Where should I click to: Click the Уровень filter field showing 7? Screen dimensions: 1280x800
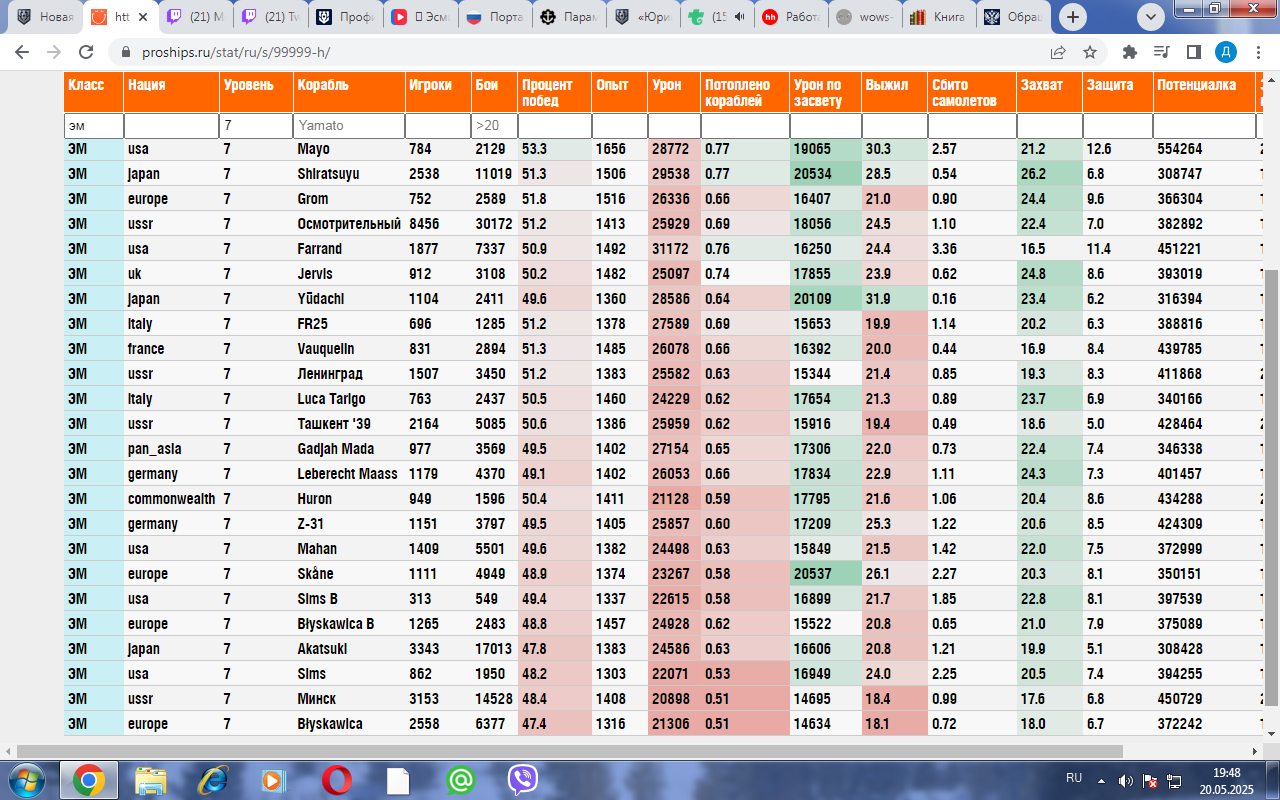tap(255, 126)
